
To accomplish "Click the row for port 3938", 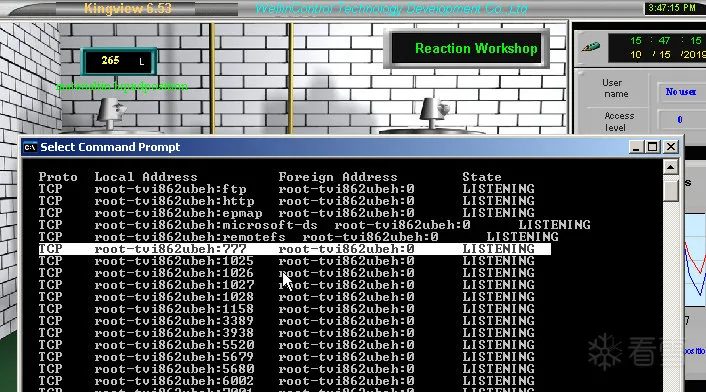I will pyautogui.click(x=286, y=333).
